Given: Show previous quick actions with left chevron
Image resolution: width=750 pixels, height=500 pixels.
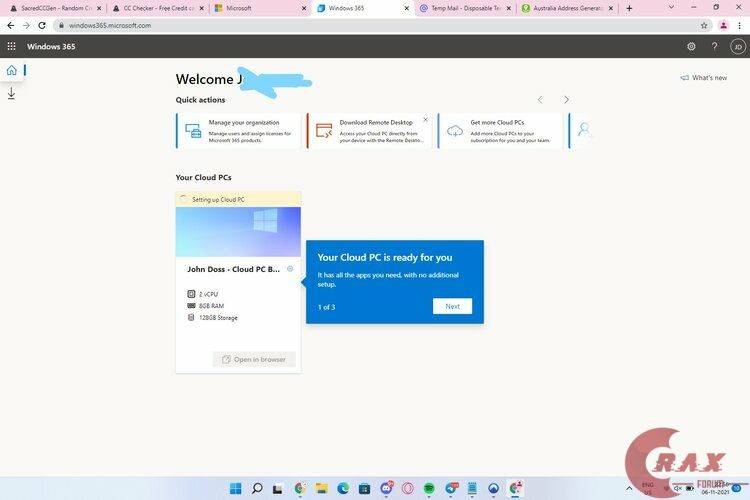Looking at the screenshot, I should 540,100.
